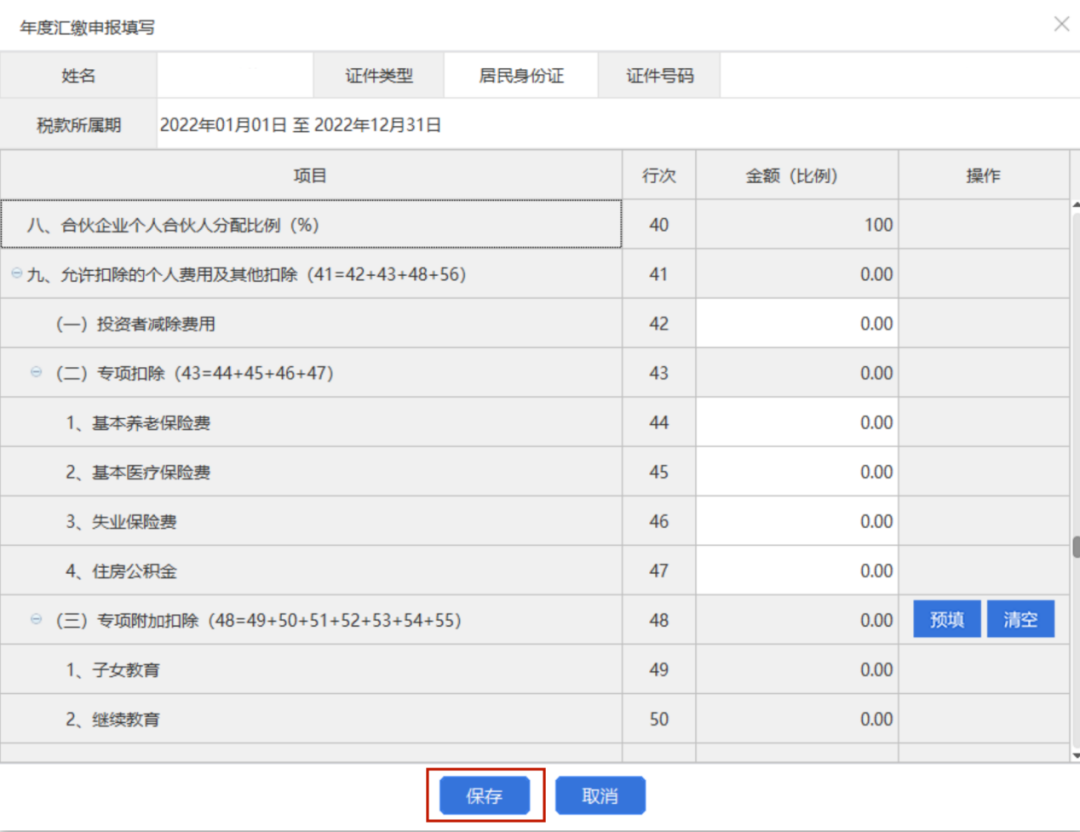The image size is (1080, 832).
Task: Click the 姓名 value field
Action: pos(235,76)
